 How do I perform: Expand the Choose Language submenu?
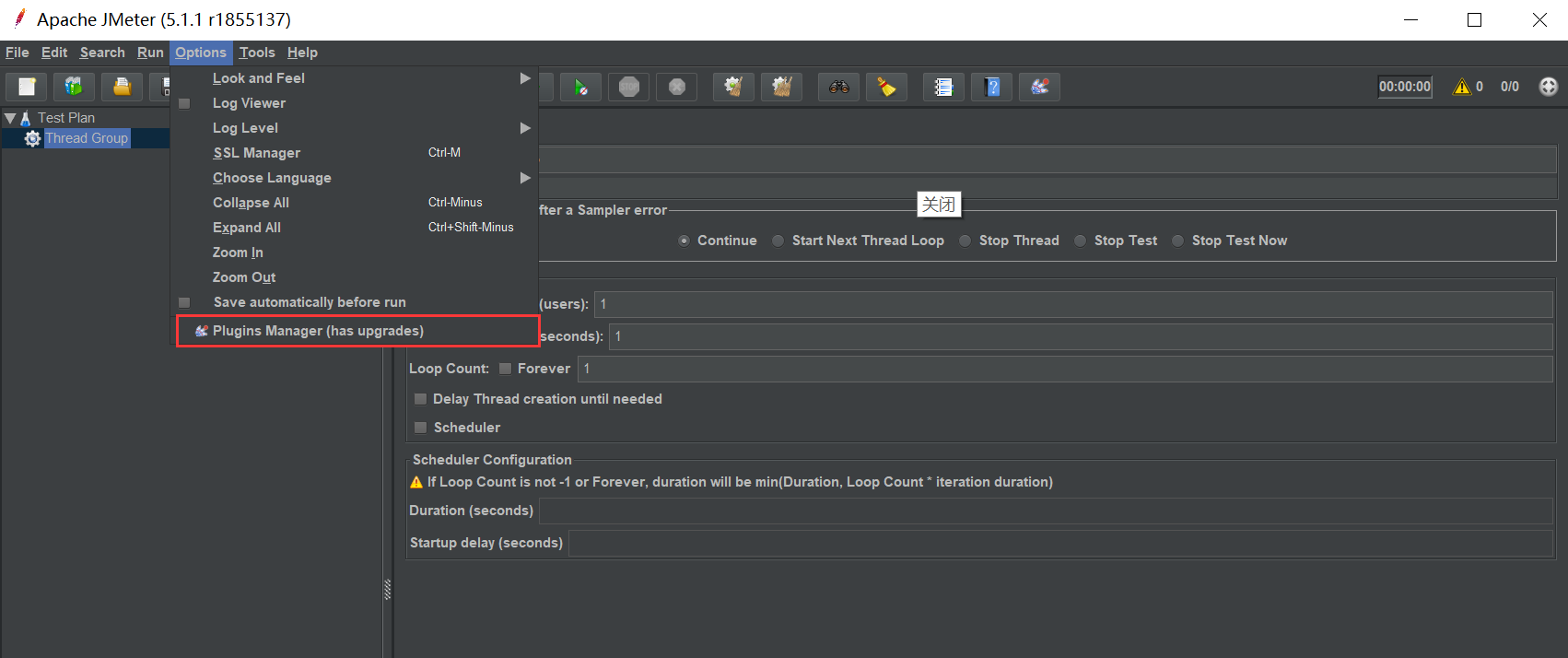[355, 178]
